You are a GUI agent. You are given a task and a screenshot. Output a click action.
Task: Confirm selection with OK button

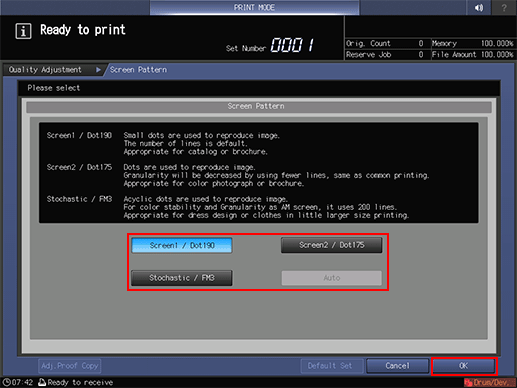[464, 366]
